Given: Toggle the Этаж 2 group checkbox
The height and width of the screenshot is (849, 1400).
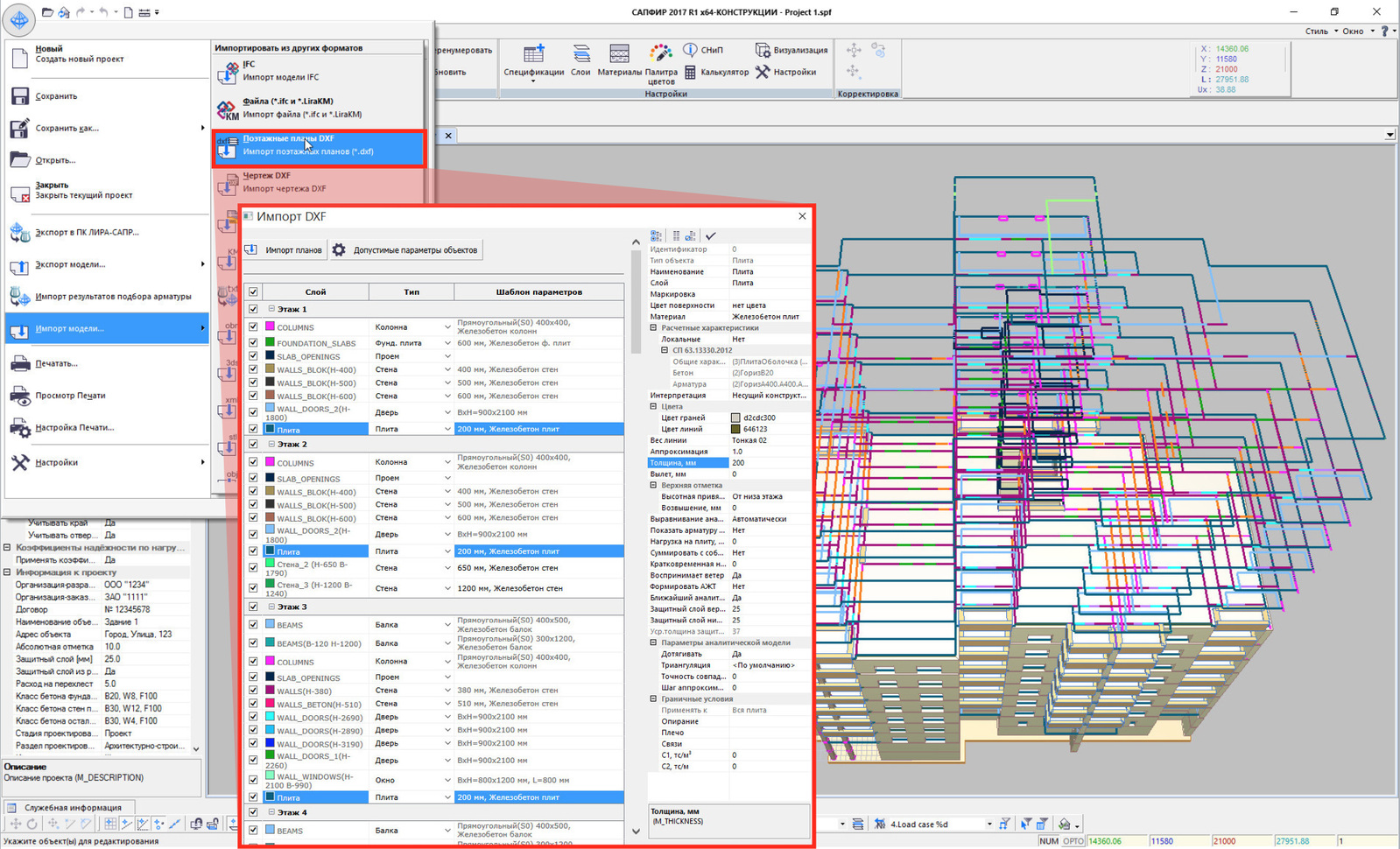Looking at the screenshot, I should point(253,445).
